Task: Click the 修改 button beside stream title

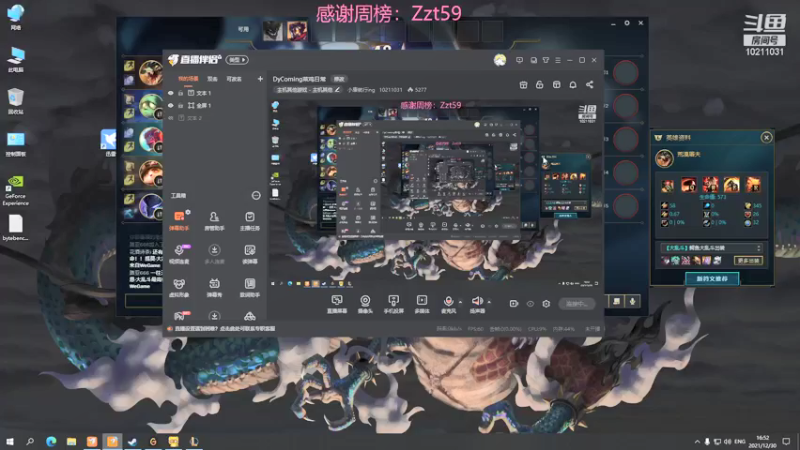Action: coord(339,79)
